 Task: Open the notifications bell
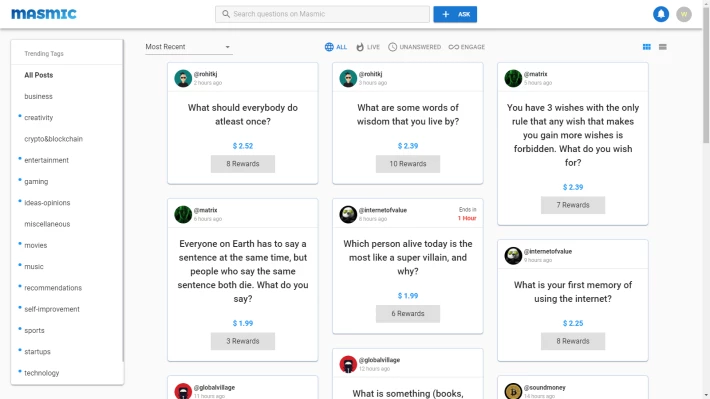pyautogui.click(x=661, y=14)
